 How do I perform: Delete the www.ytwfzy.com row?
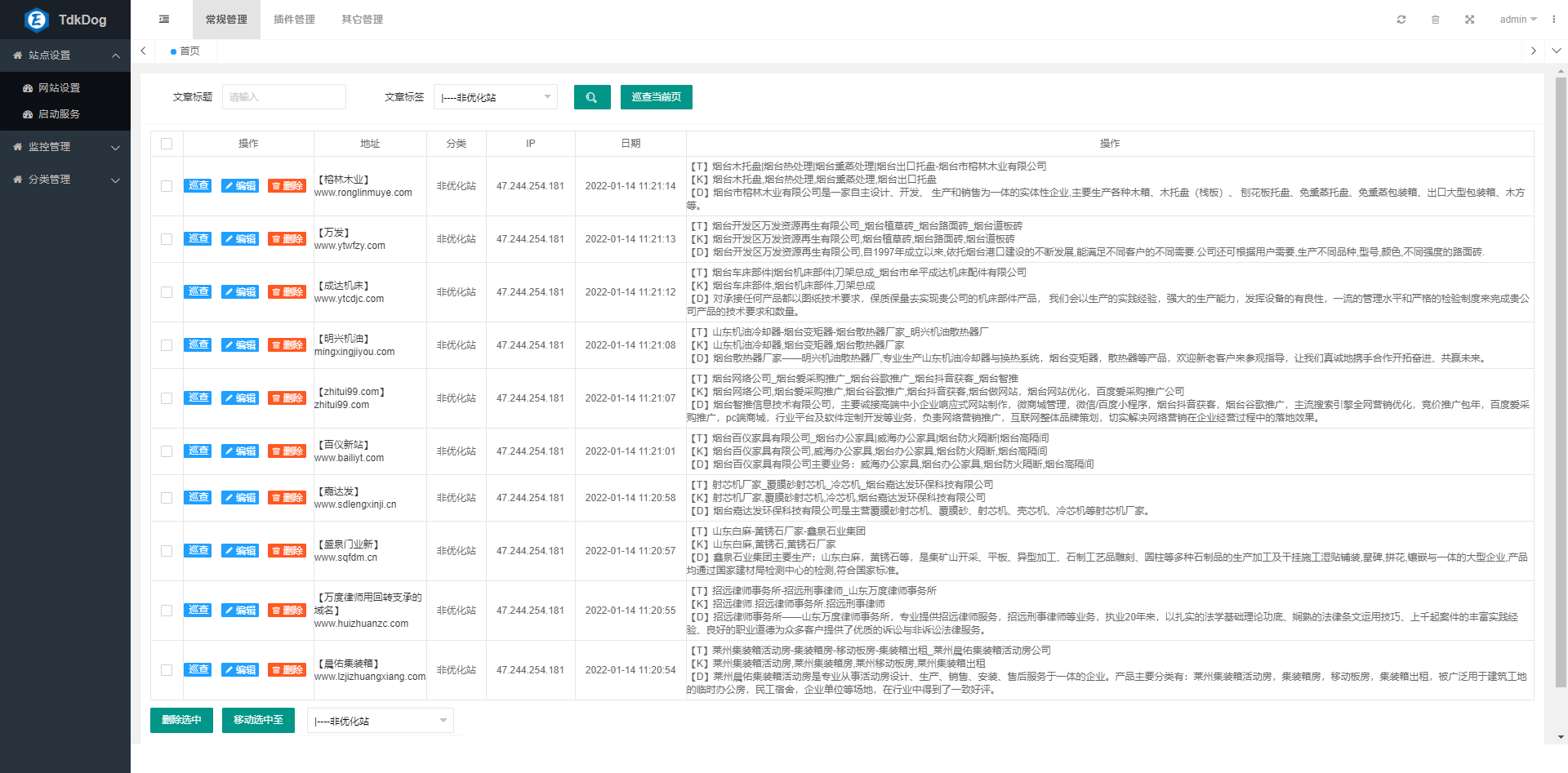[x=287, y=239]
